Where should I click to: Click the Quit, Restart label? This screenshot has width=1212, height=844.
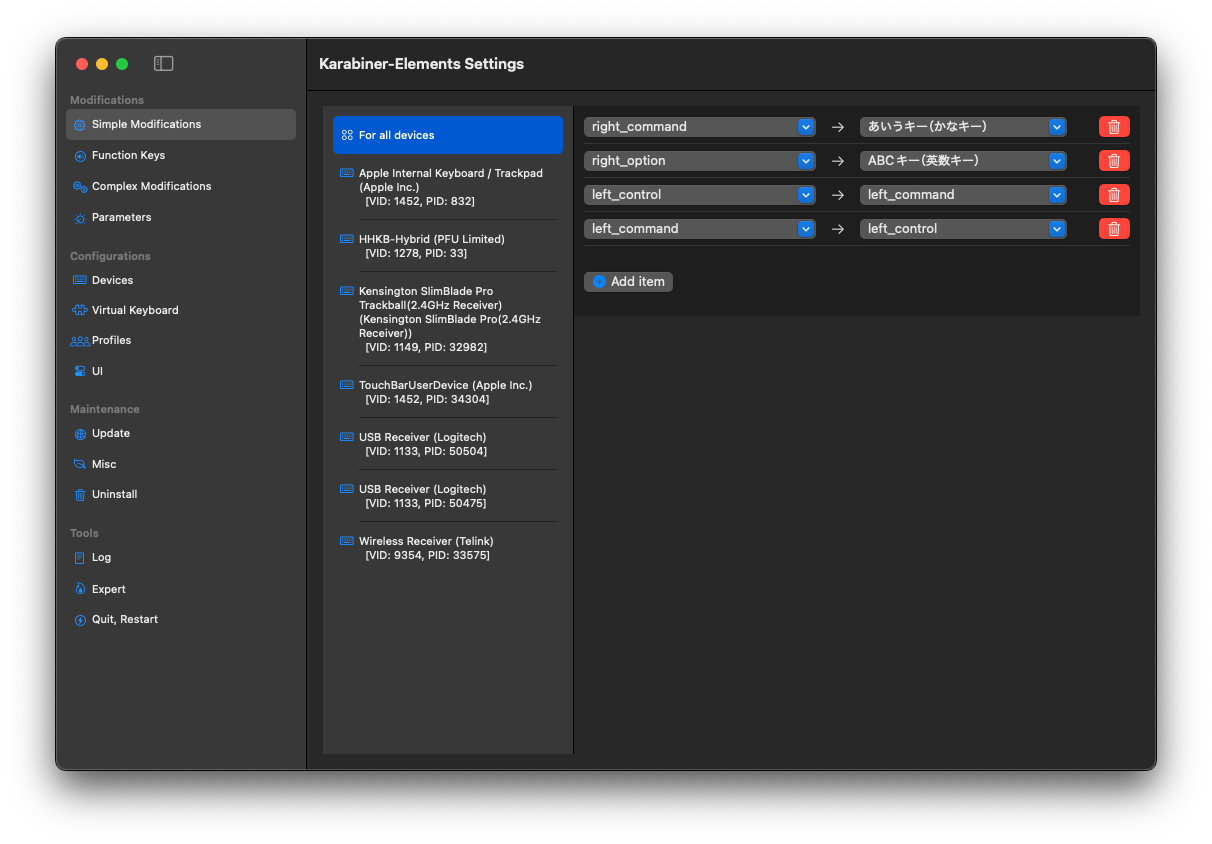pos(125,620)
